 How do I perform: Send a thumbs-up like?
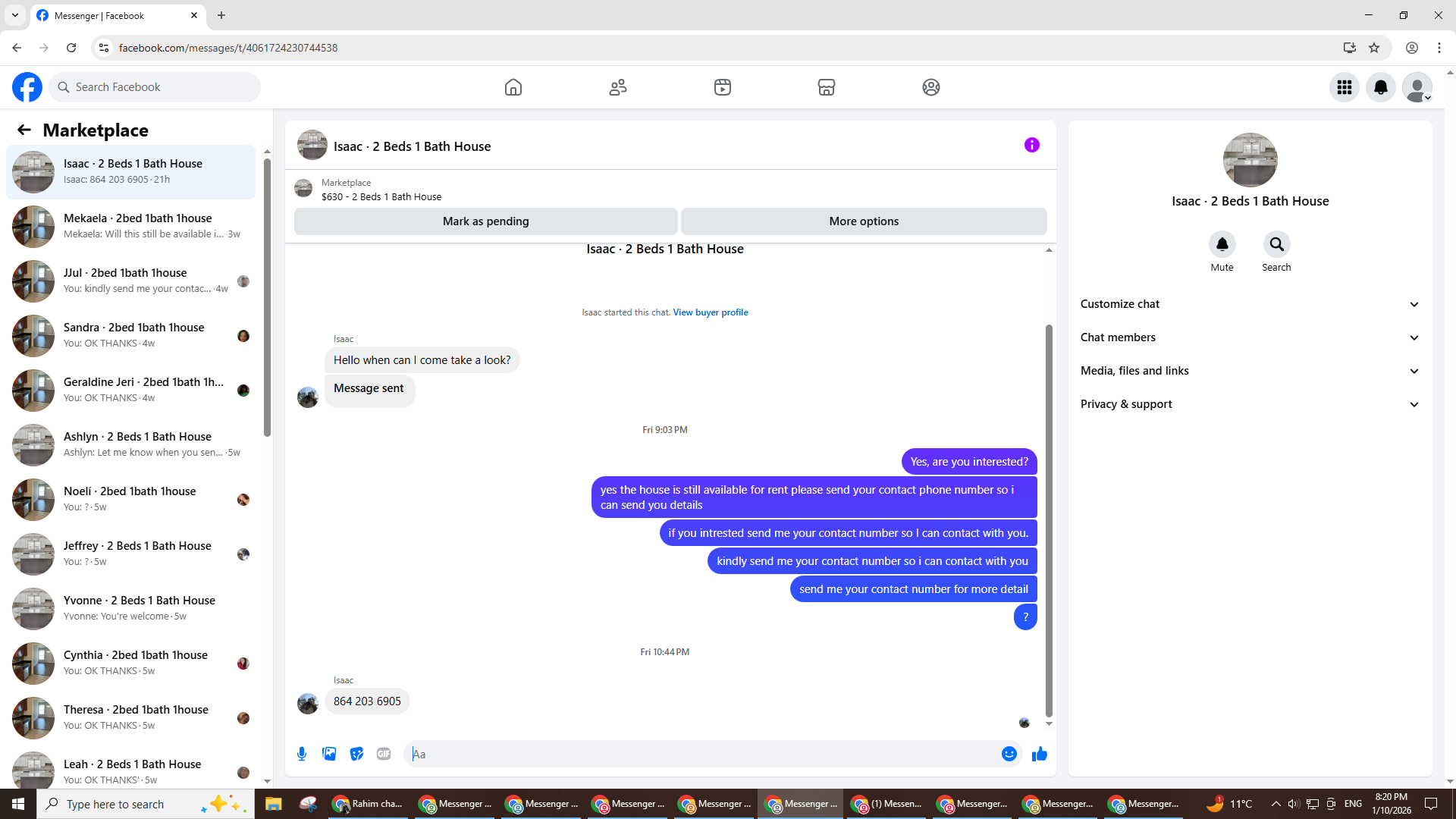point(1040,754)
